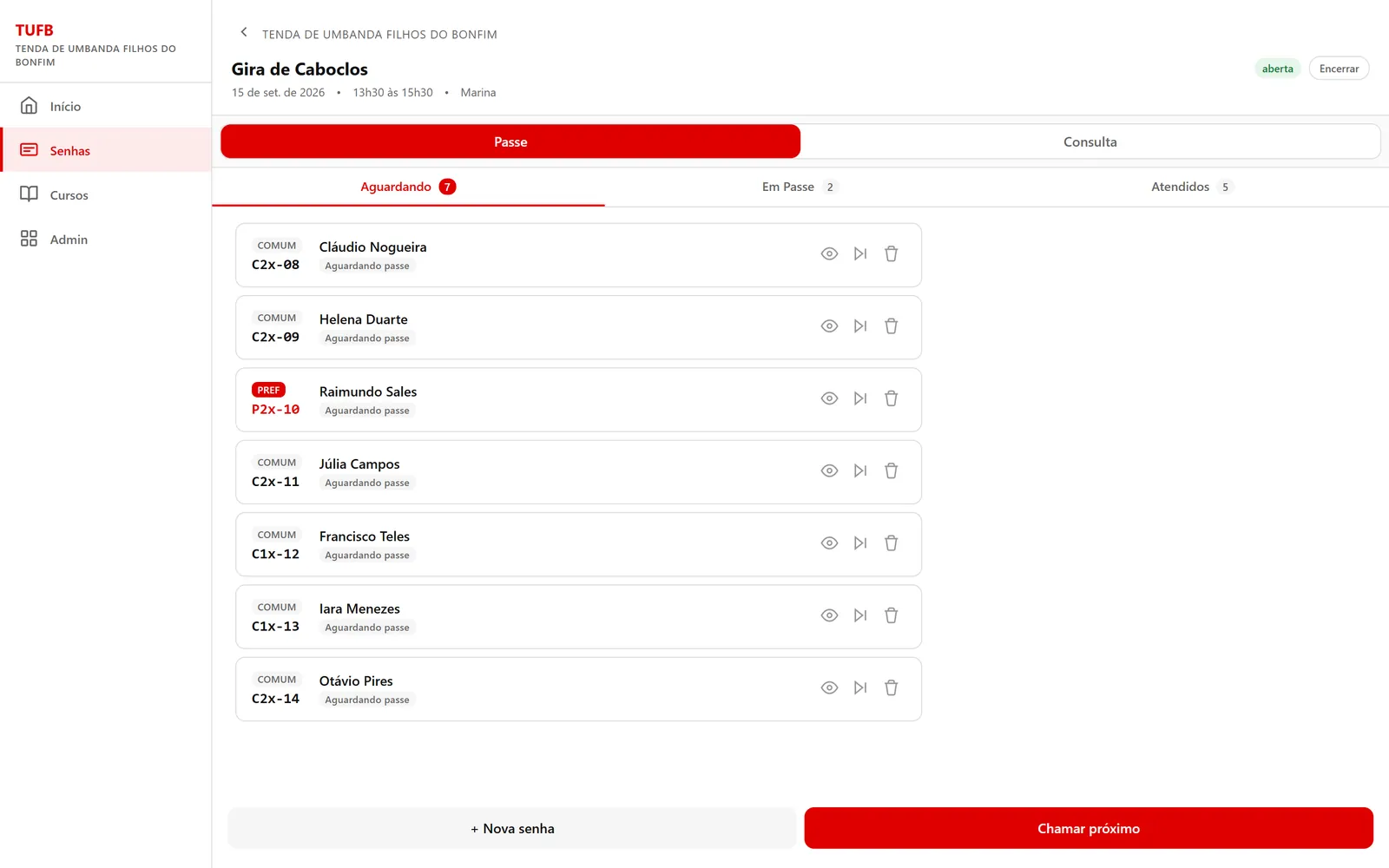Viewport: 1389px width, 868px height.
Task: Click the PREF badge on Raimundo Sales
Action: pyautogui.click(x=268, y=390)
